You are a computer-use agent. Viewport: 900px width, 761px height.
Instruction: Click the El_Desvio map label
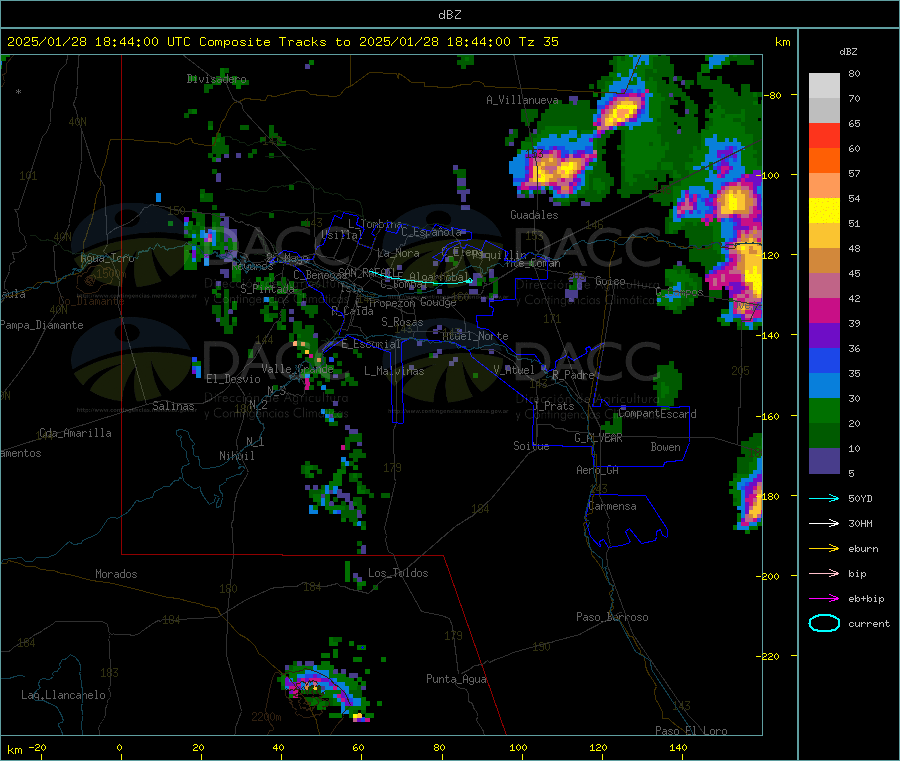(x=234, y=379)
